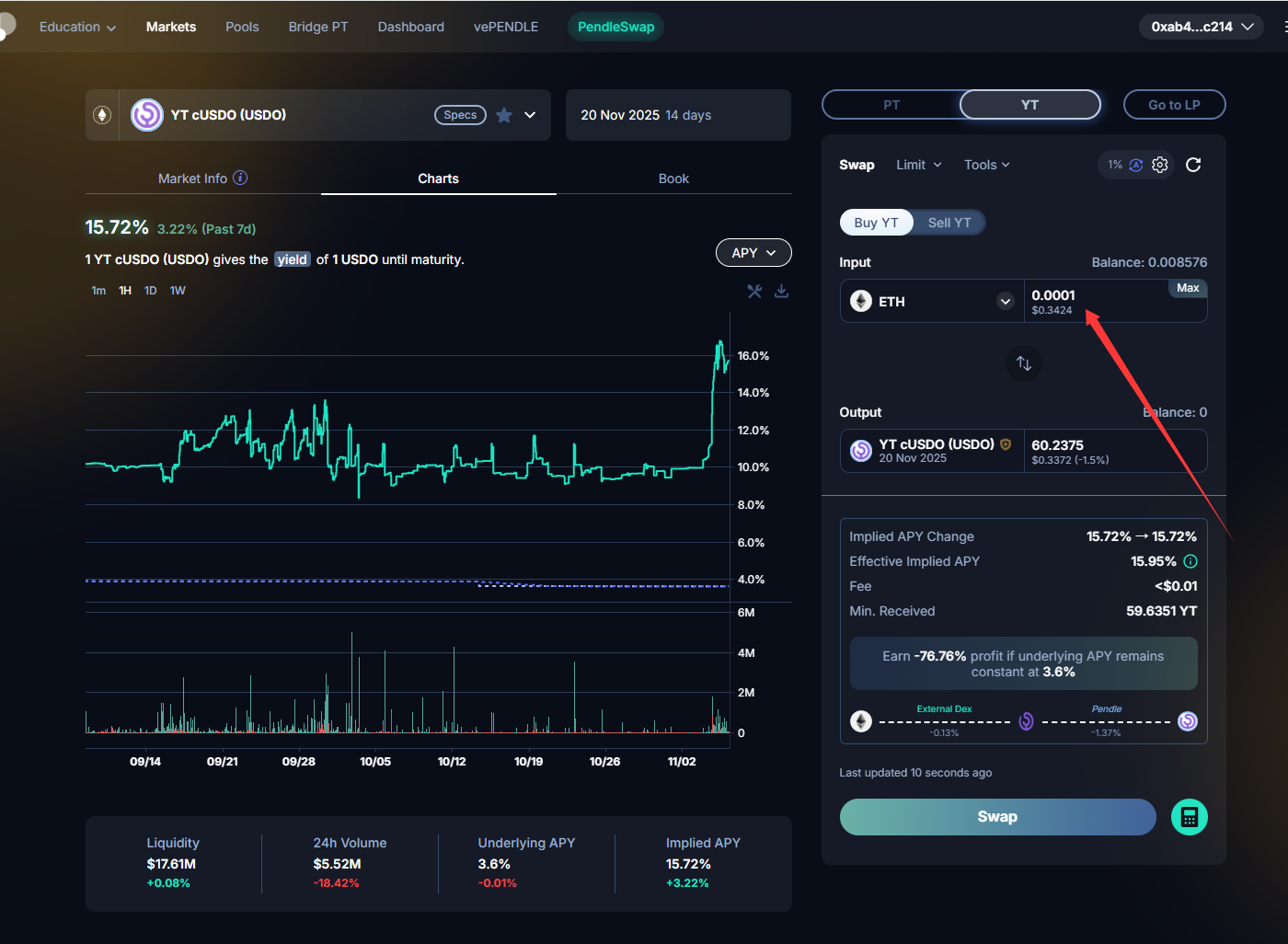Click the Go to LP button
Screen dimensions: 1288x944
[1174, 105]
